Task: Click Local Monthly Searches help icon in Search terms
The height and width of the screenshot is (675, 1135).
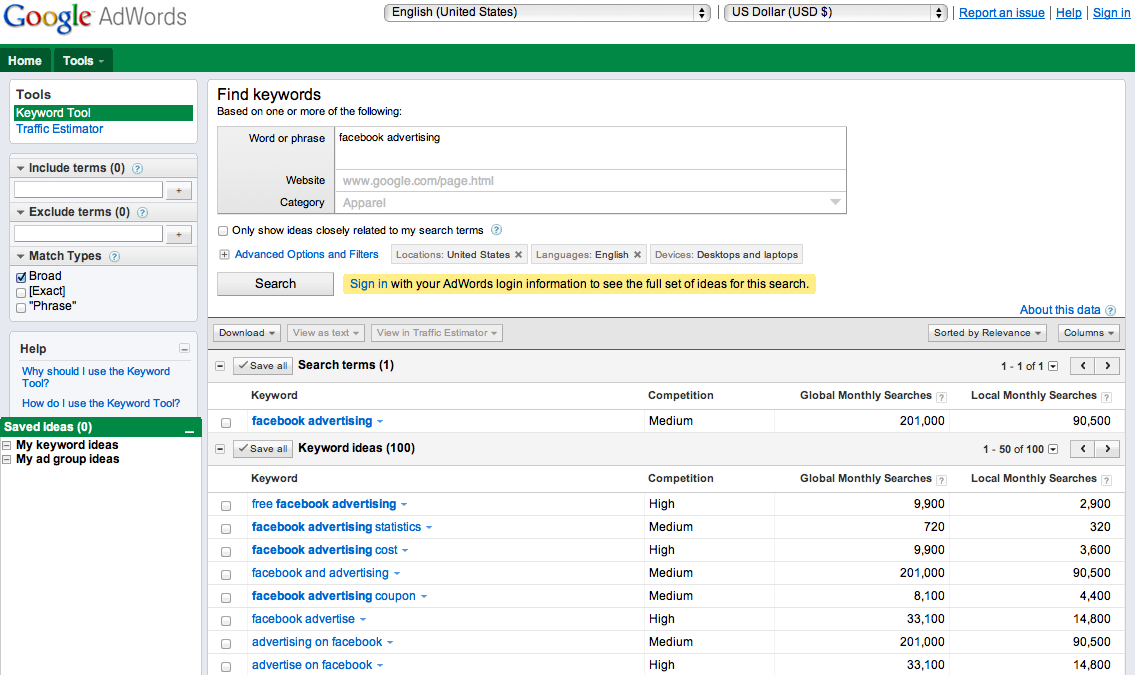Action: (1106, 396)
